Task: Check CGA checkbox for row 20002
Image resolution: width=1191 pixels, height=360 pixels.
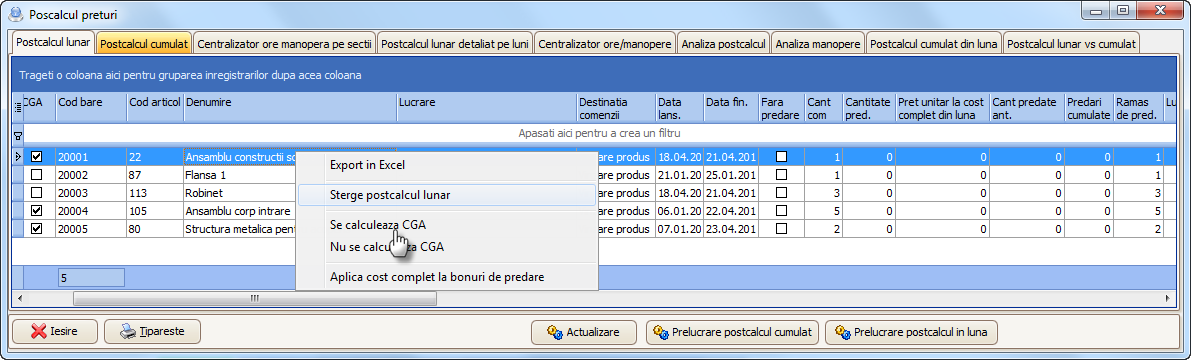Action: click(36, 175)
